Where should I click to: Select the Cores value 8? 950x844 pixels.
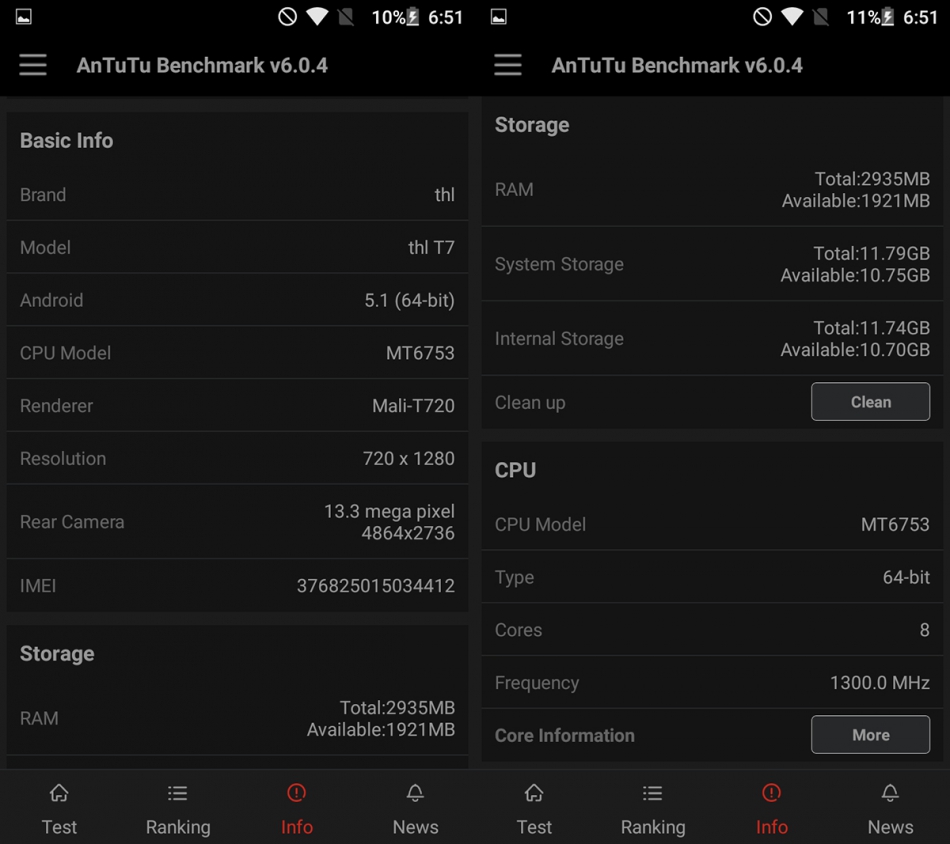pyautogui.click(x=925, y=630)
